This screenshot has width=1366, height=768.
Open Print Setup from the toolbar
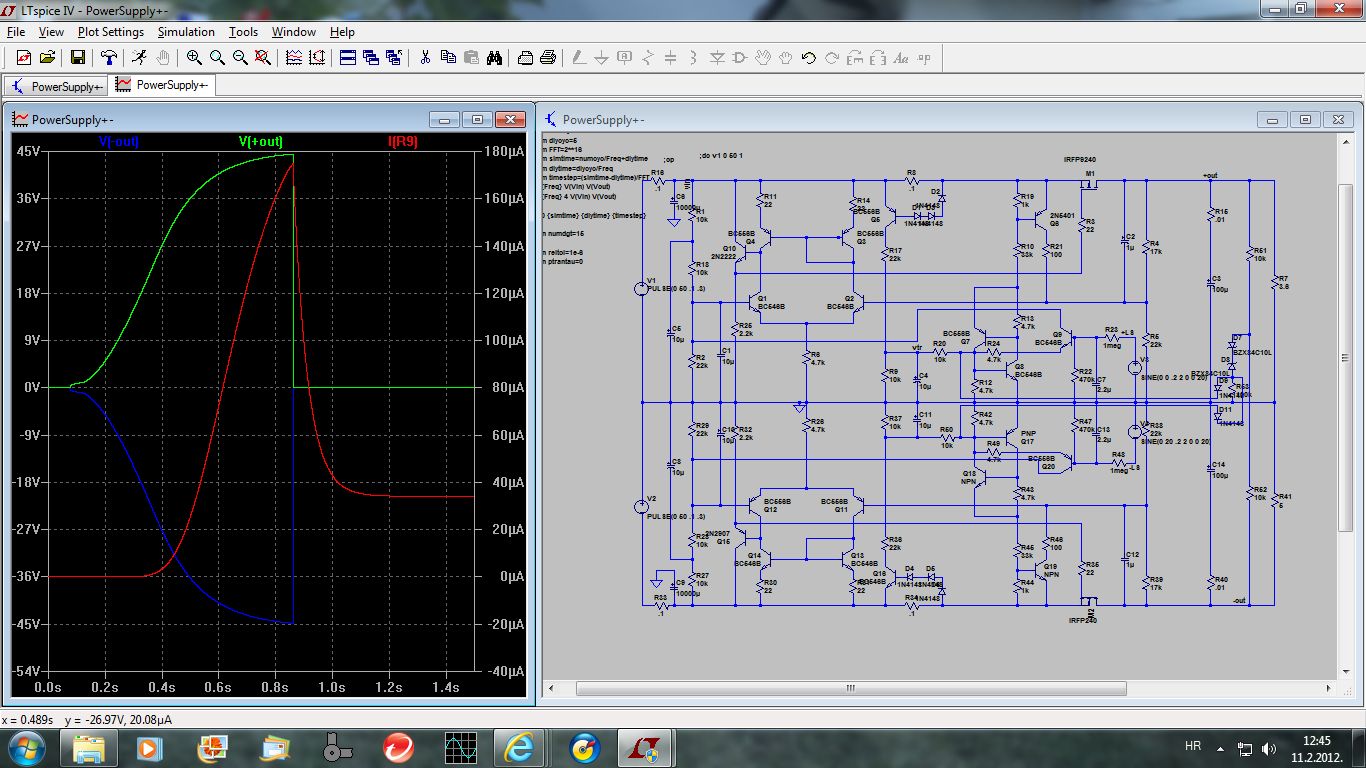click(x=525, y=58)
